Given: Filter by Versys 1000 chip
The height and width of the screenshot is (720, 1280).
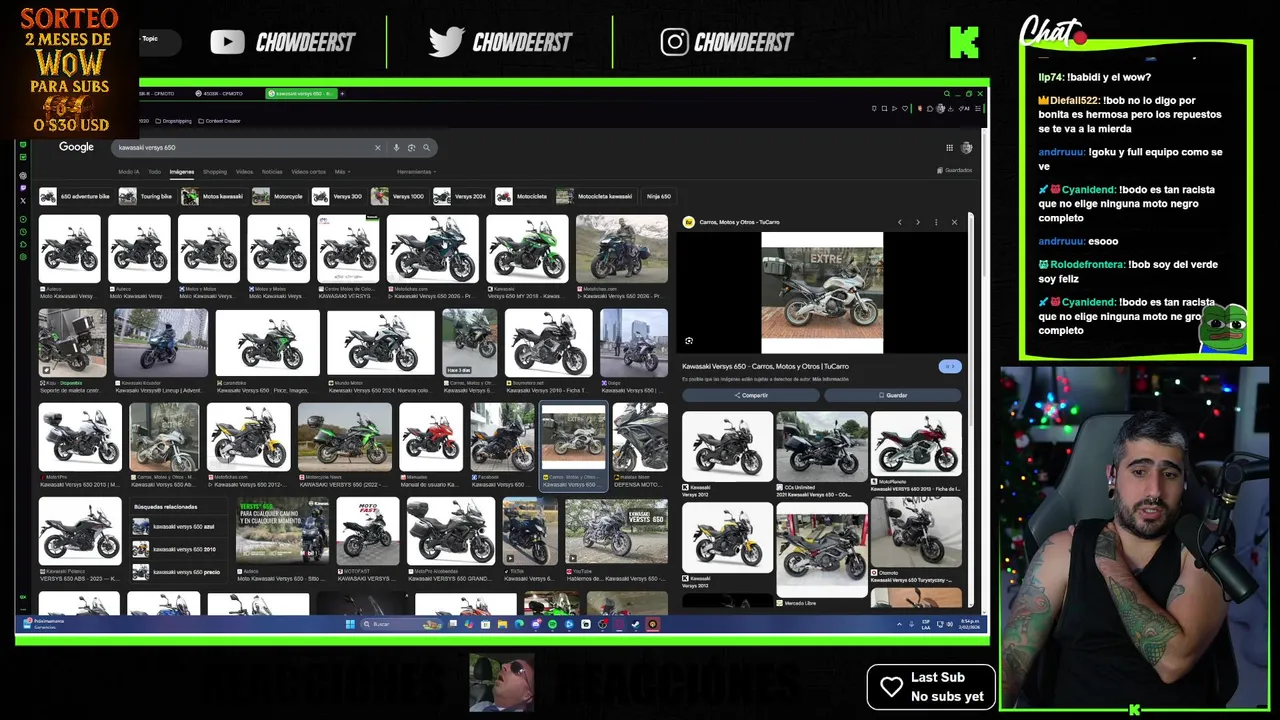Looking at the screenshot, I should (x=398, y=196).
